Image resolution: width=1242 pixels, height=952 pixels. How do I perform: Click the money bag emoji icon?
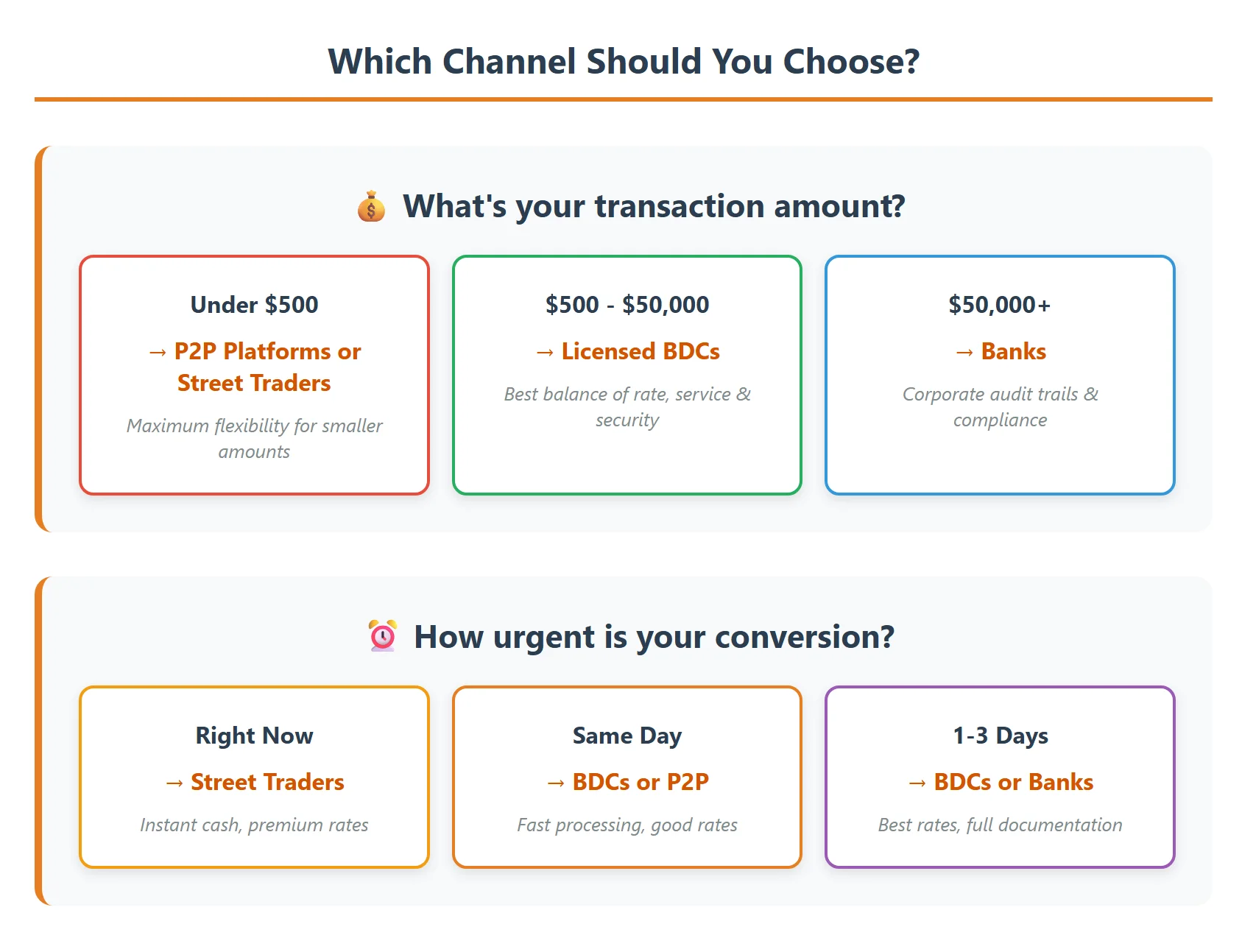pos(371,207)
